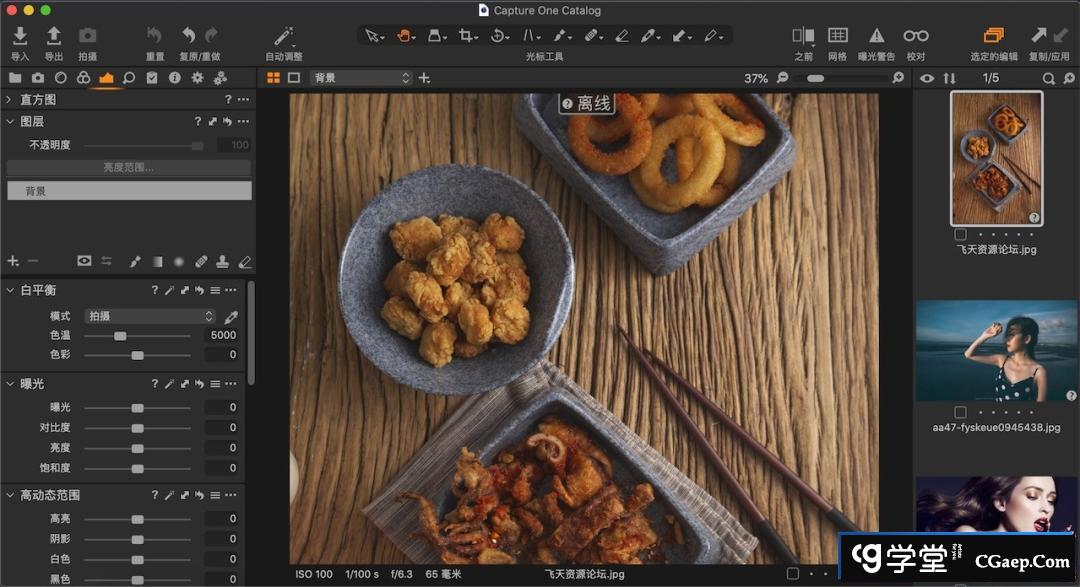The image size is (1080, 587).
Task: Click the 导出 export icon
Action: point(54,36)
